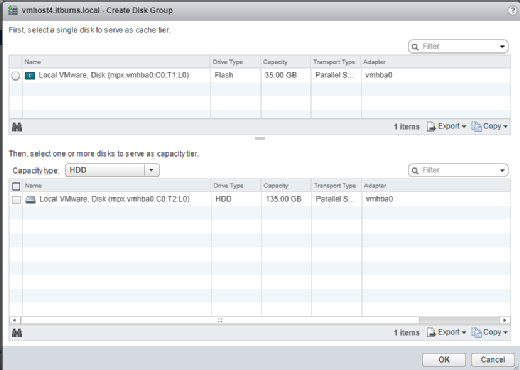This screenshot has width=520, height=370.
Task: Open the Capacity type HDD dropdown
Action: [x=112, y=170]
